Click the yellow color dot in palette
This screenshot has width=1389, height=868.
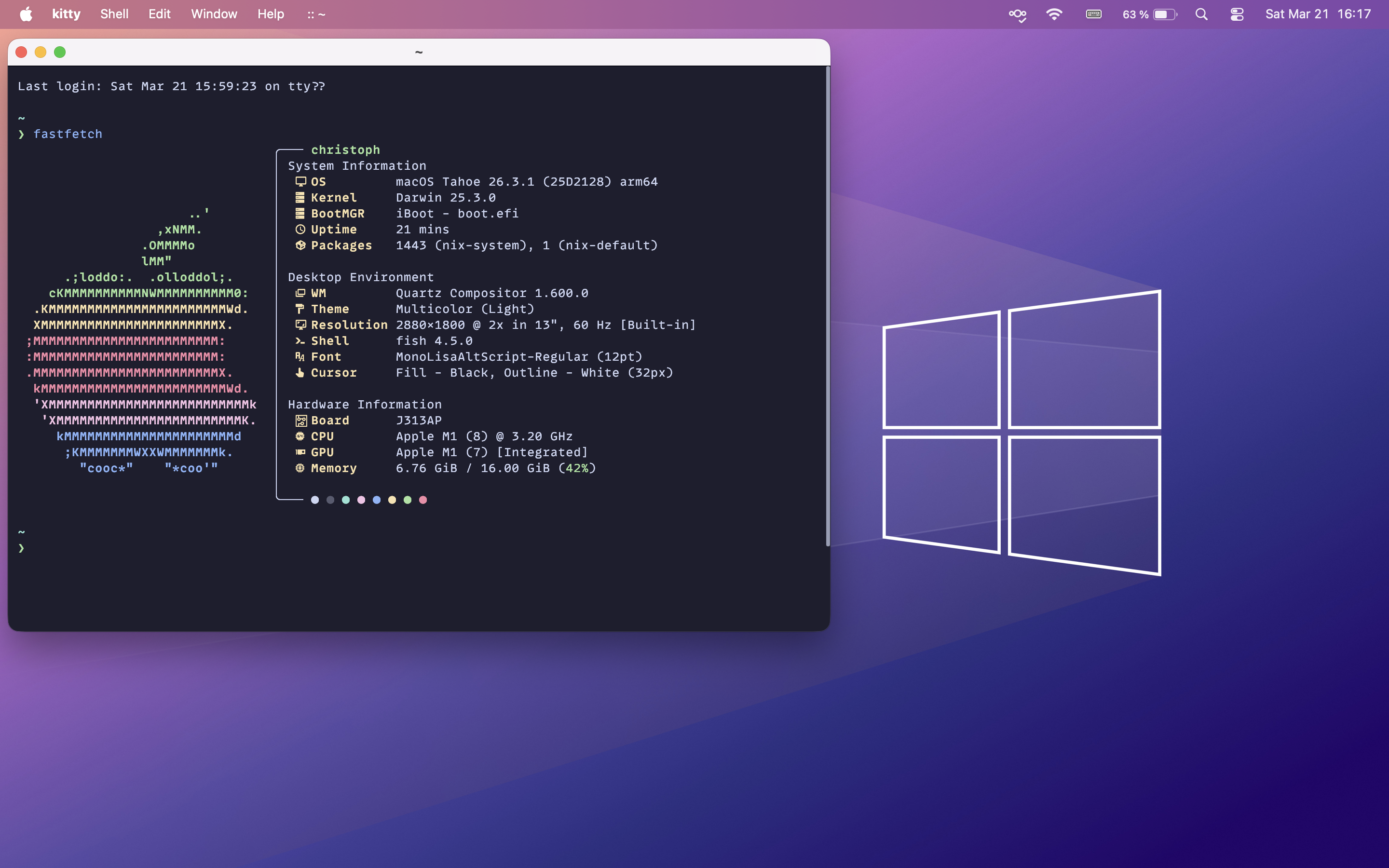pos(392,500)
